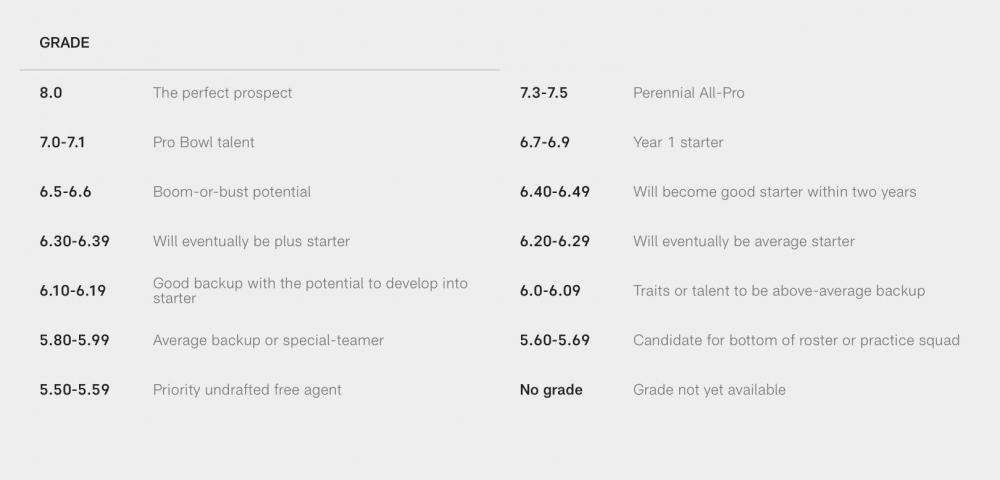Image resolution: width=1000 pixels, height=480 pixels.
Task: Select the 6.7-6.9 grade range
Action: point(544,142)
